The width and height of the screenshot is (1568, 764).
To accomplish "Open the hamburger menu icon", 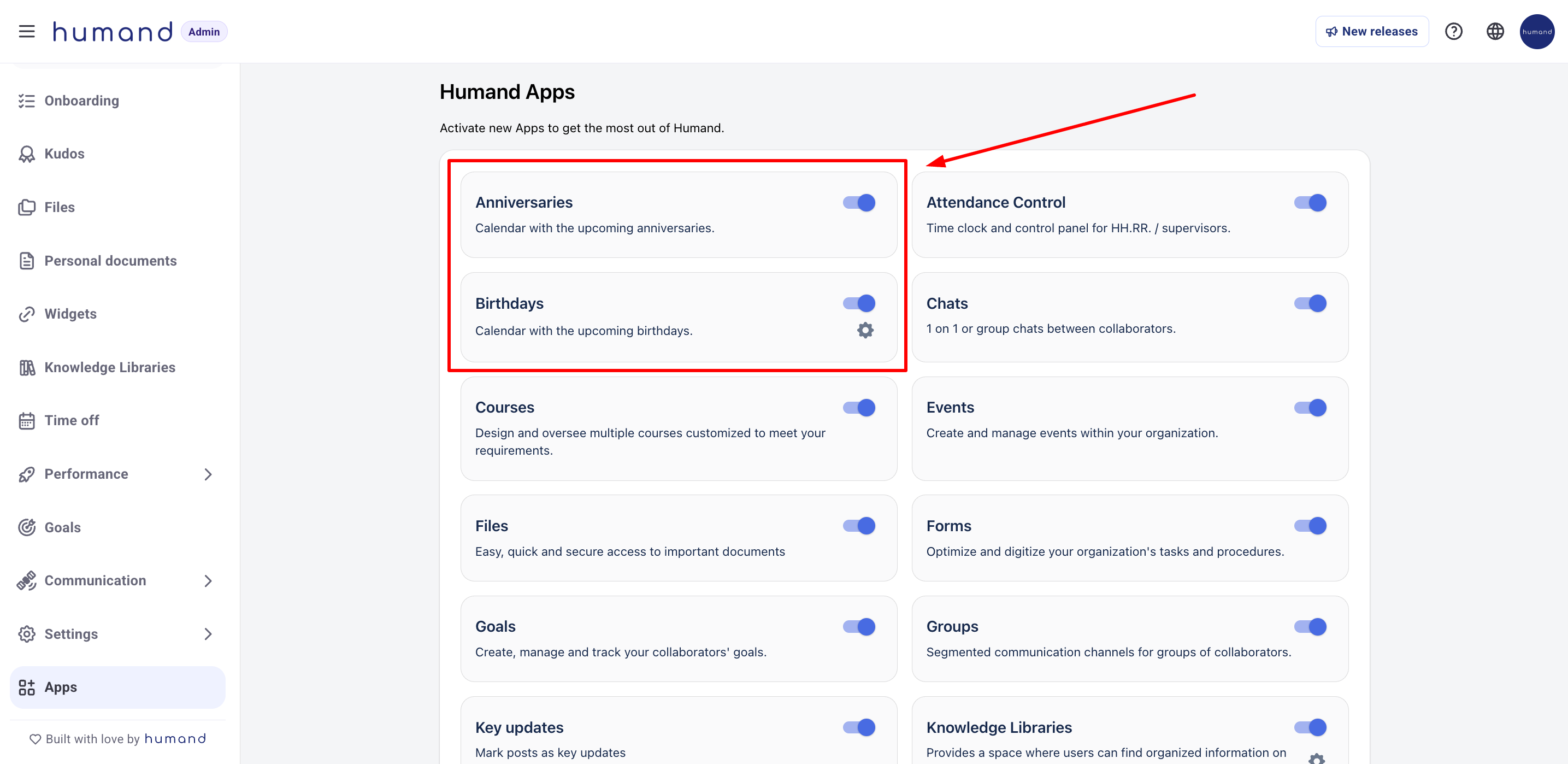I will (x=27, y=31).
